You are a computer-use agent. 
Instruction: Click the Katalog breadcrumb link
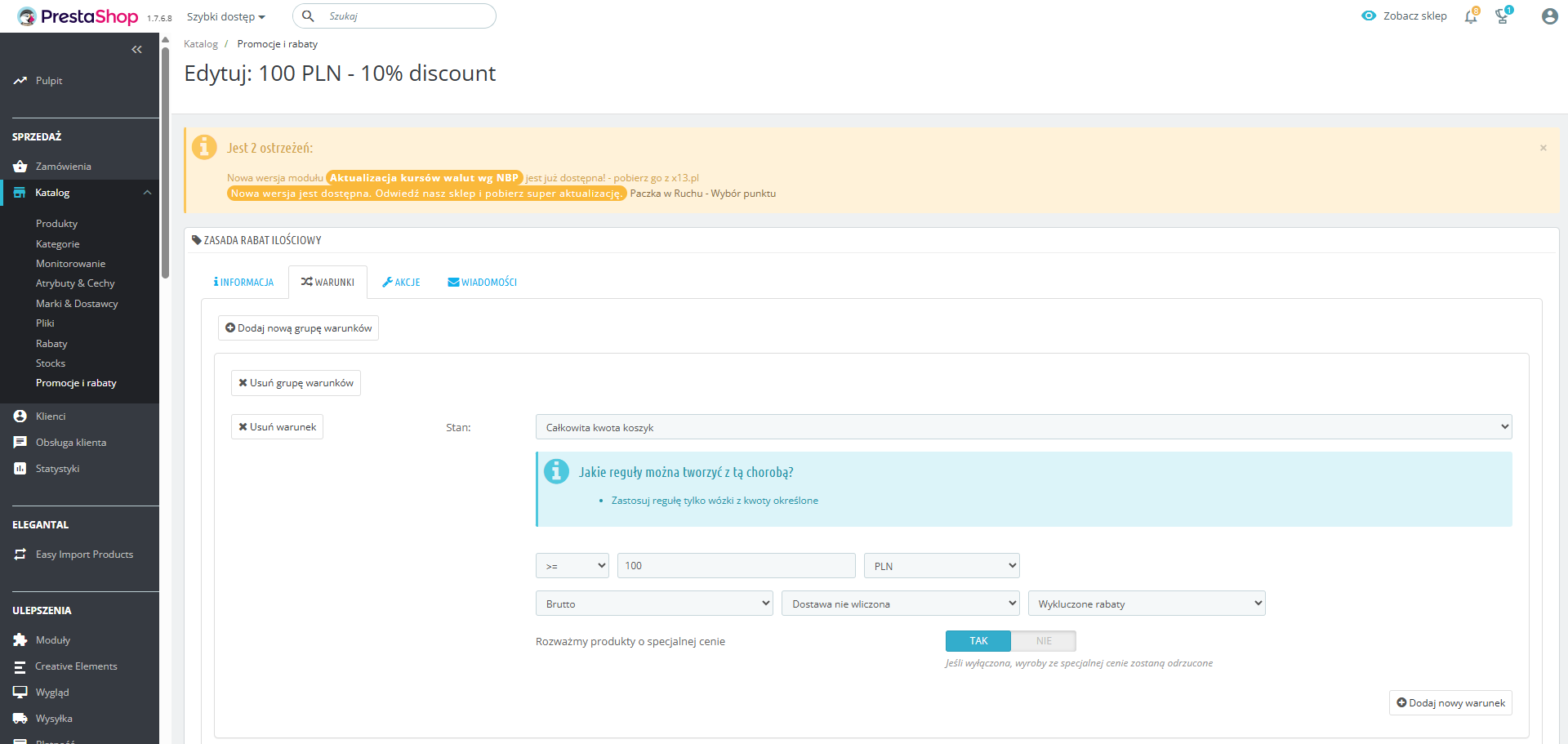tap(201, 44)
